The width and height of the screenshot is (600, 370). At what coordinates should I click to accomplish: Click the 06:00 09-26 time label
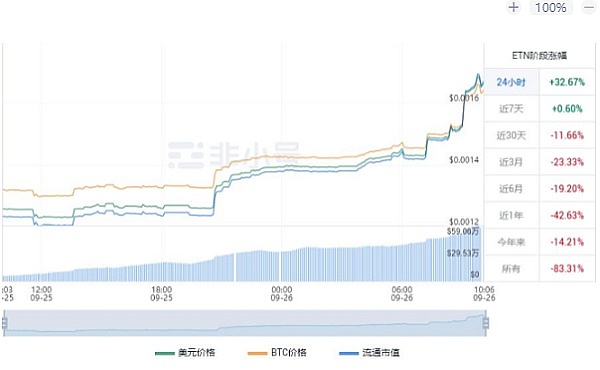[x=402, y=293]
